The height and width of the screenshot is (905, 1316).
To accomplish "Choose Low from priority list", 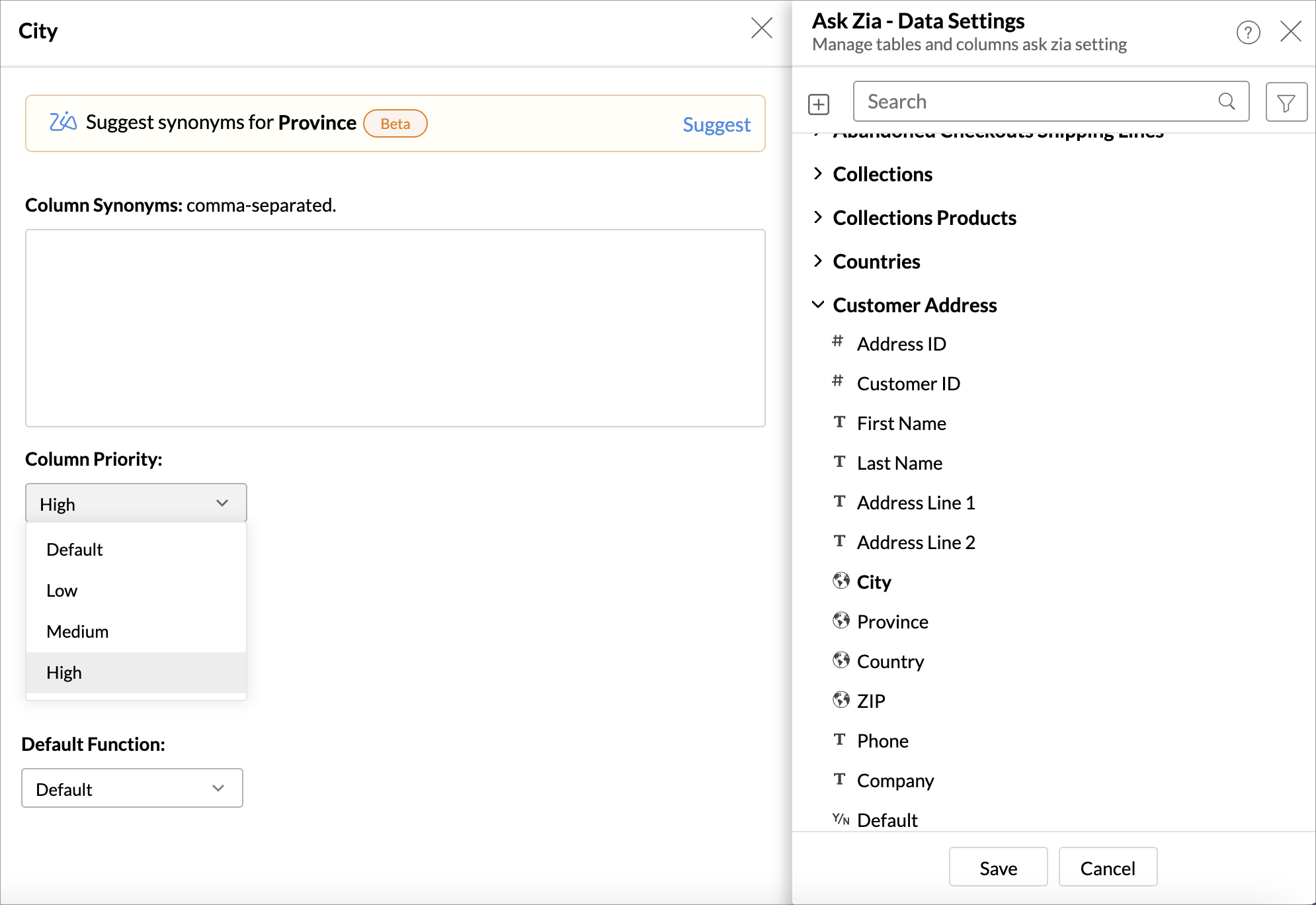I will 62,591.
